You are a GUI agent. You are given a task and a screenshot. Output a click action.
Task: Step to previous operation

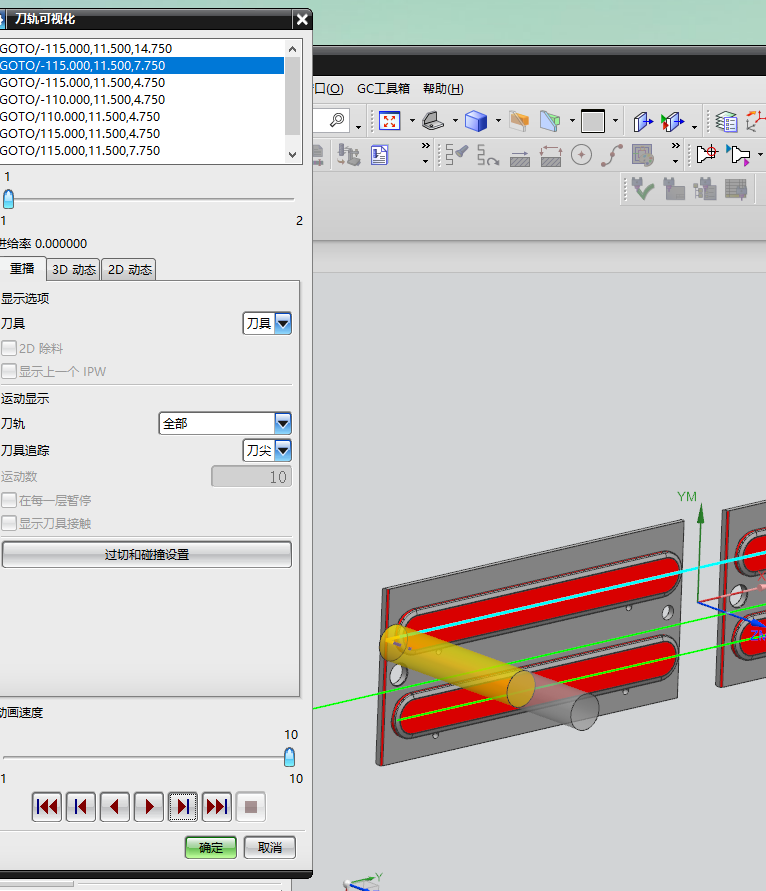point(81,806)
